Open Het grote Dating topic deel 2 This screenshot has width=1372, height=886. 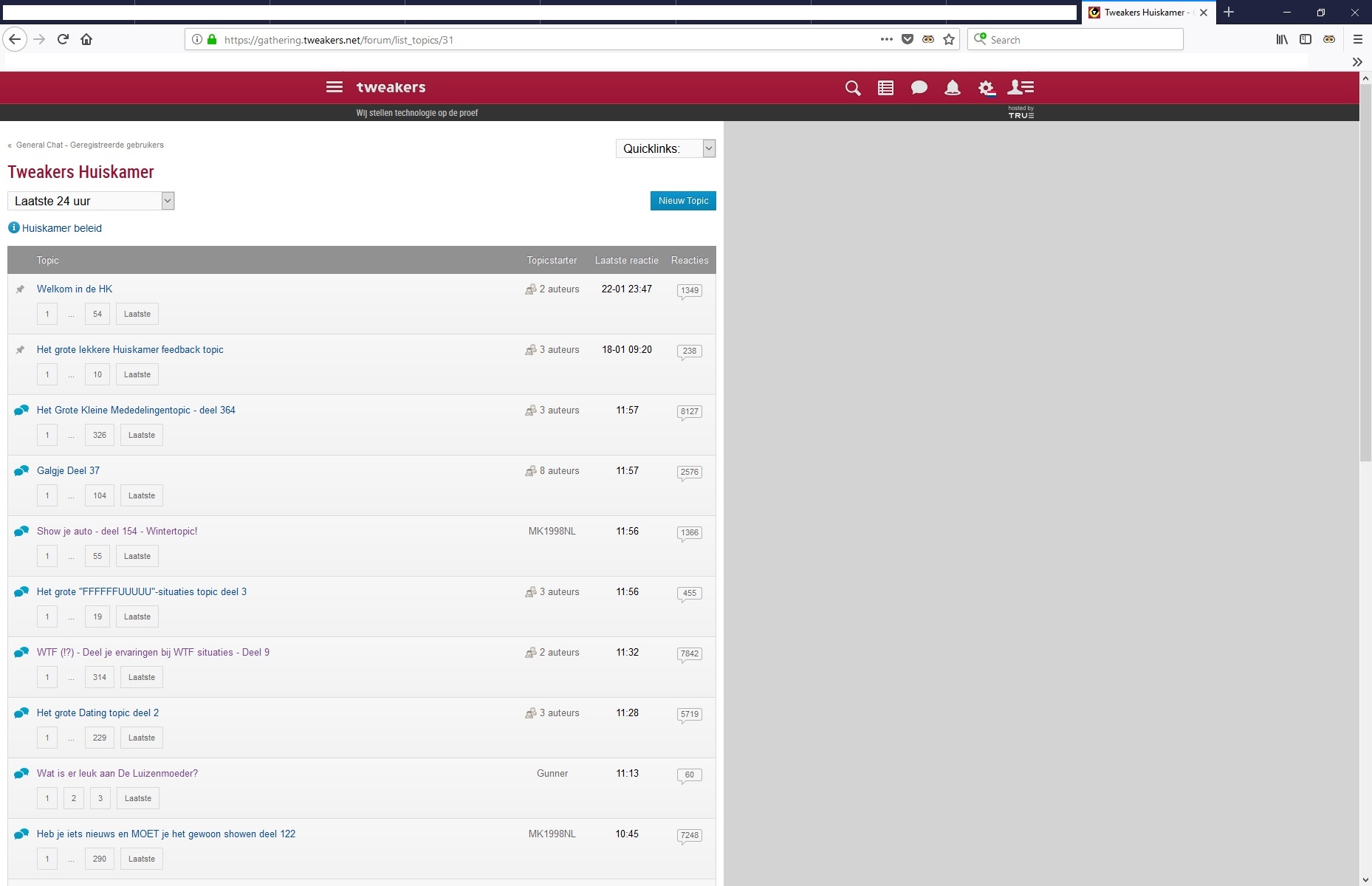pos(97,712)
